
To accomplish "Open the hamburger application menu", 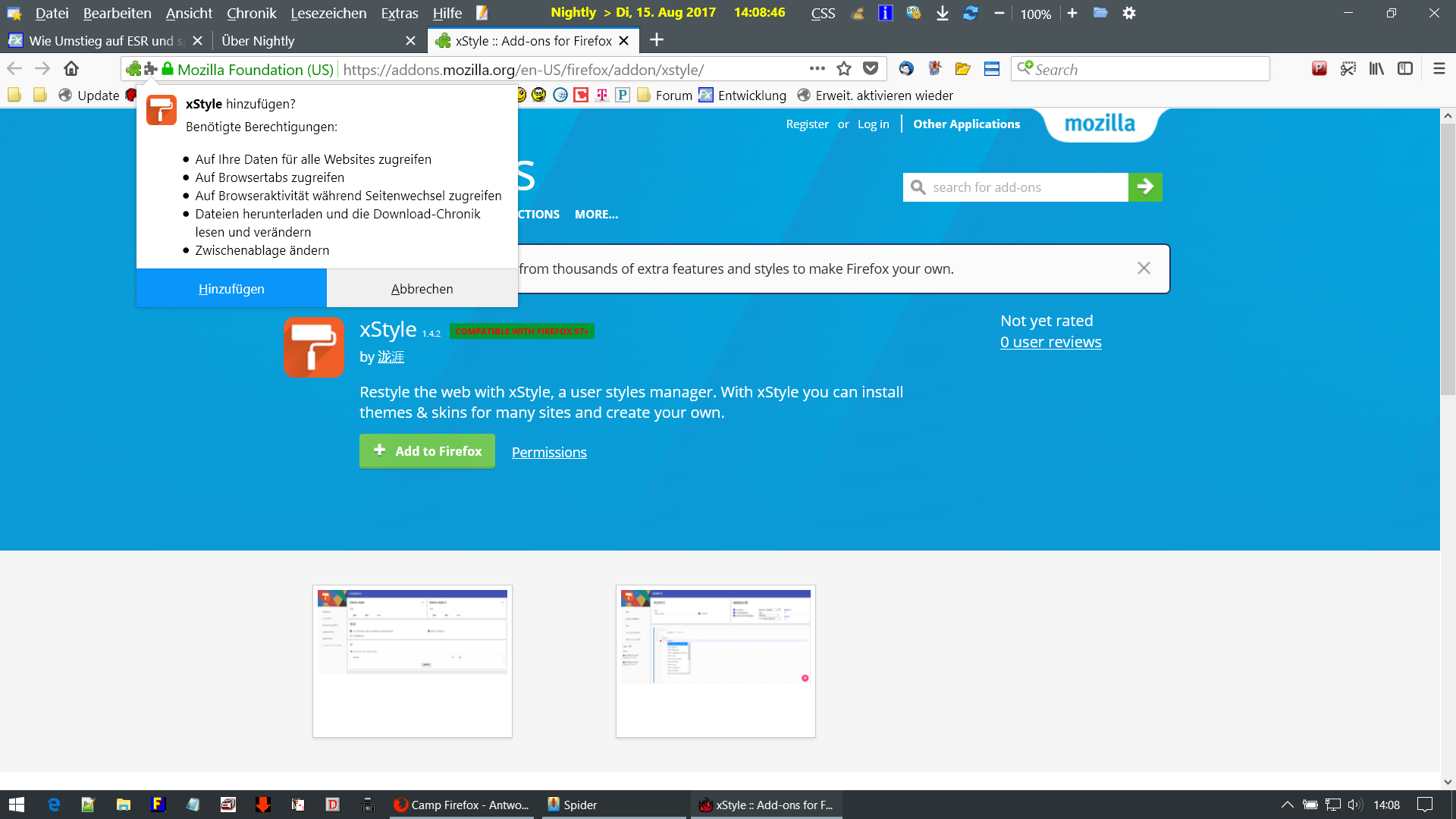I will coord(1439,69).
